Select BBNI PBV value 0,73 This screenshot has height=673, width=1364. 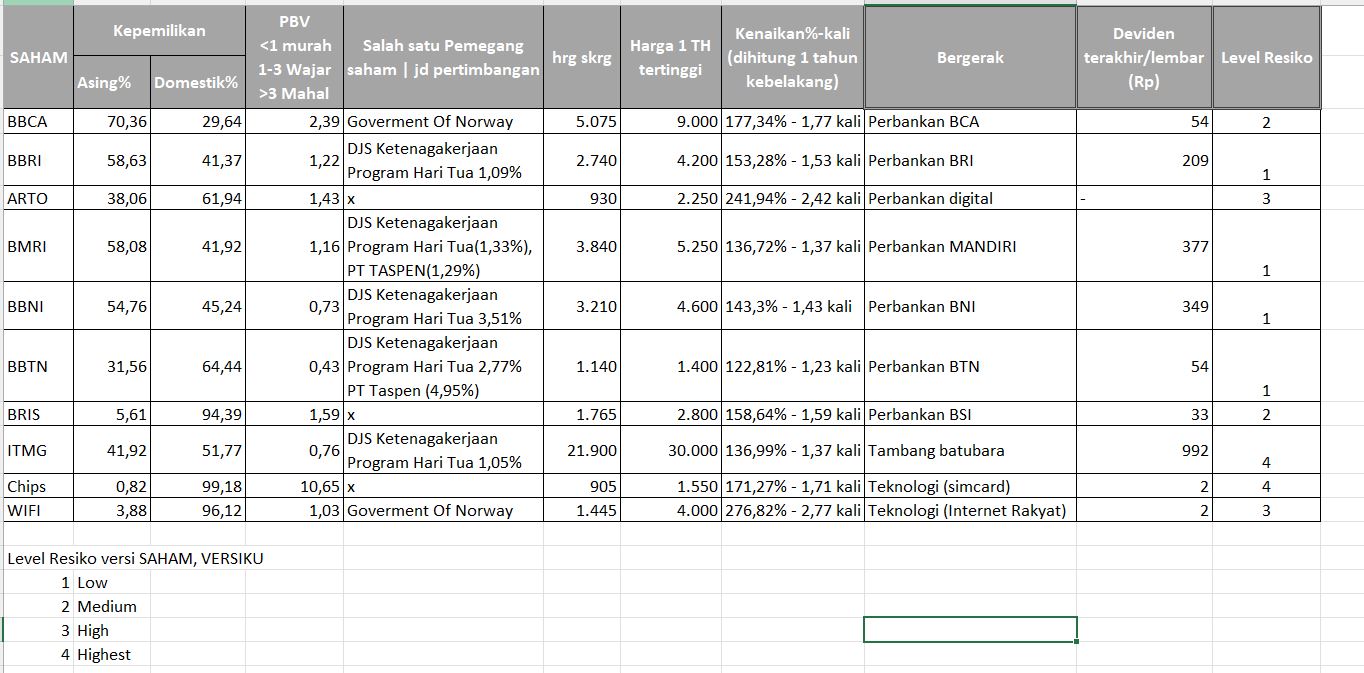pos(295,306)
